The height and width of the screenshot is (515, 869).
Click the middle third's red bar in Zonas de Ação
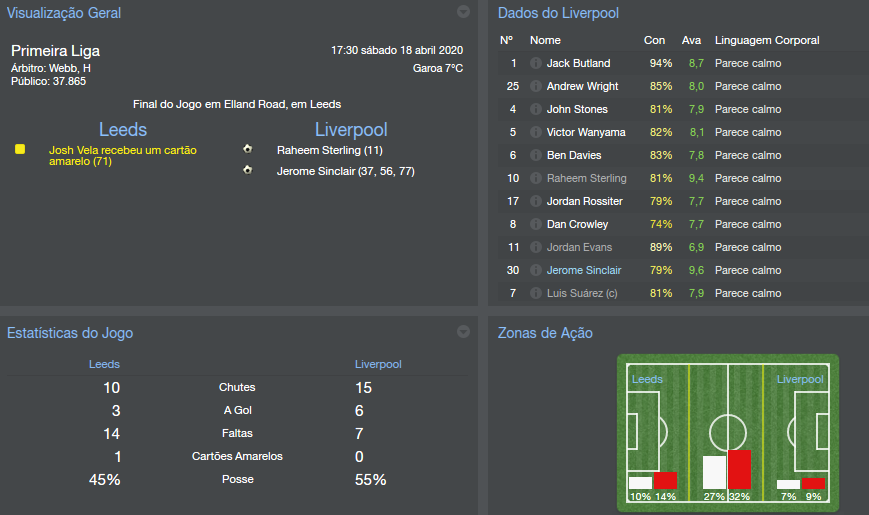tap(739, 469)
